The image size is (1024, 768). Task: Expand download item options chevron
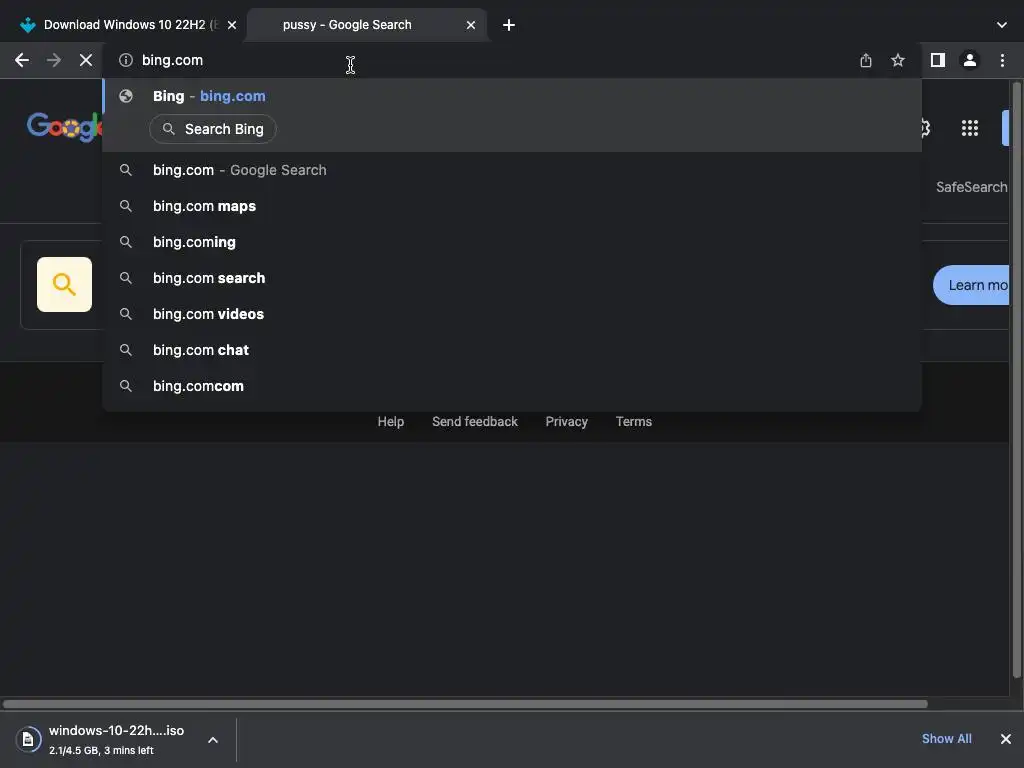click(x=213, y=740)
